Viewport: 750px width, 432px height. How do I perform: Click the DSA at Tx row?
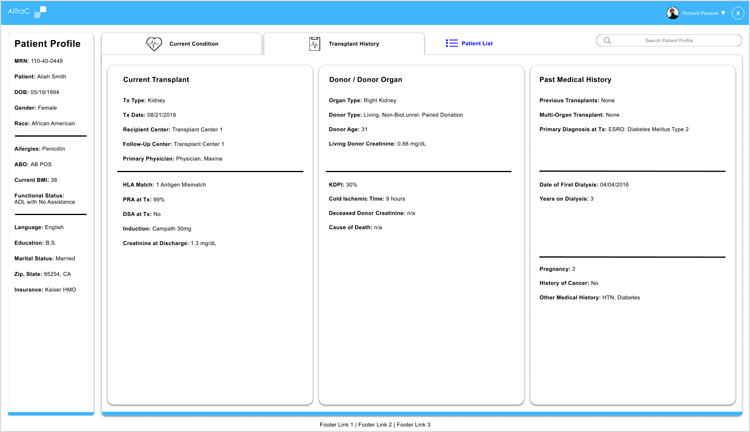[142, 214]
